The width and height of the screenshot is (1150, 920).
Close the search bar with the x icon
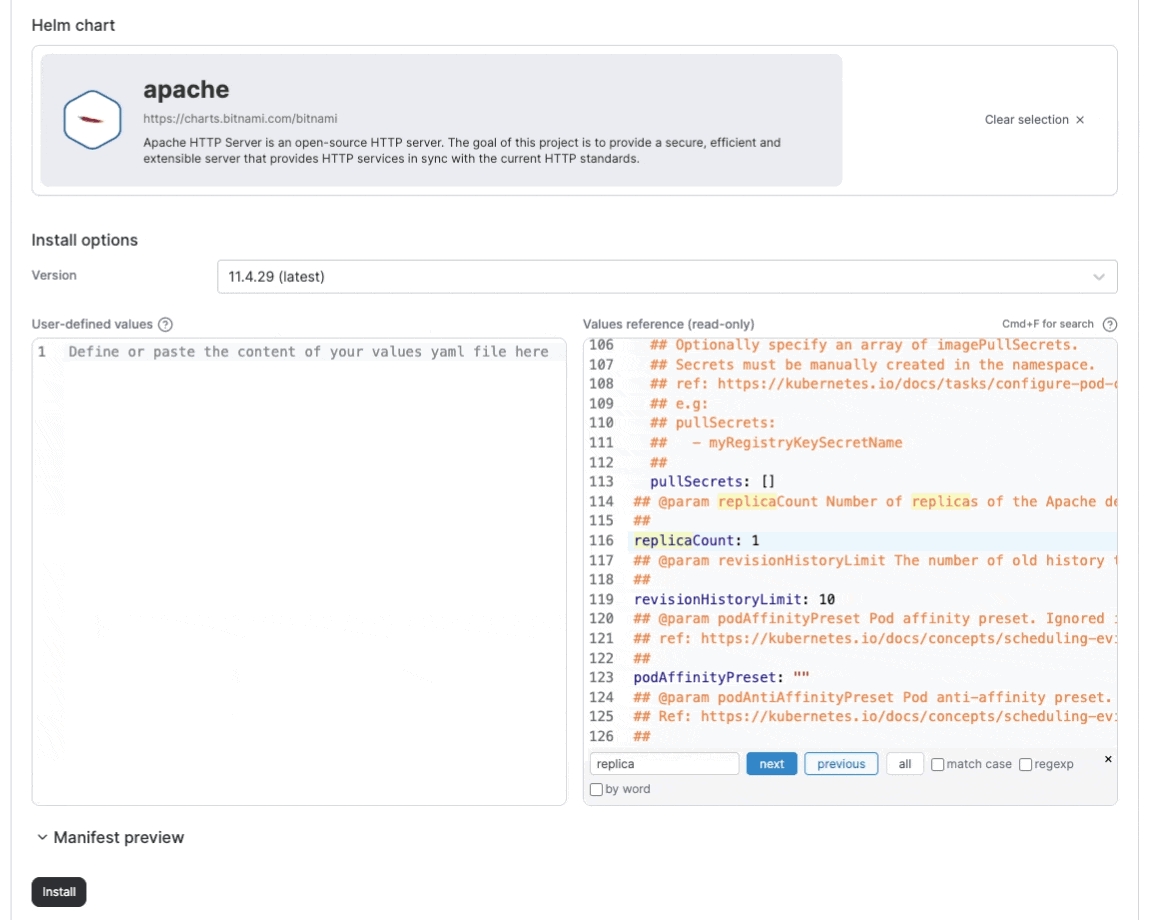(1107, 759)
